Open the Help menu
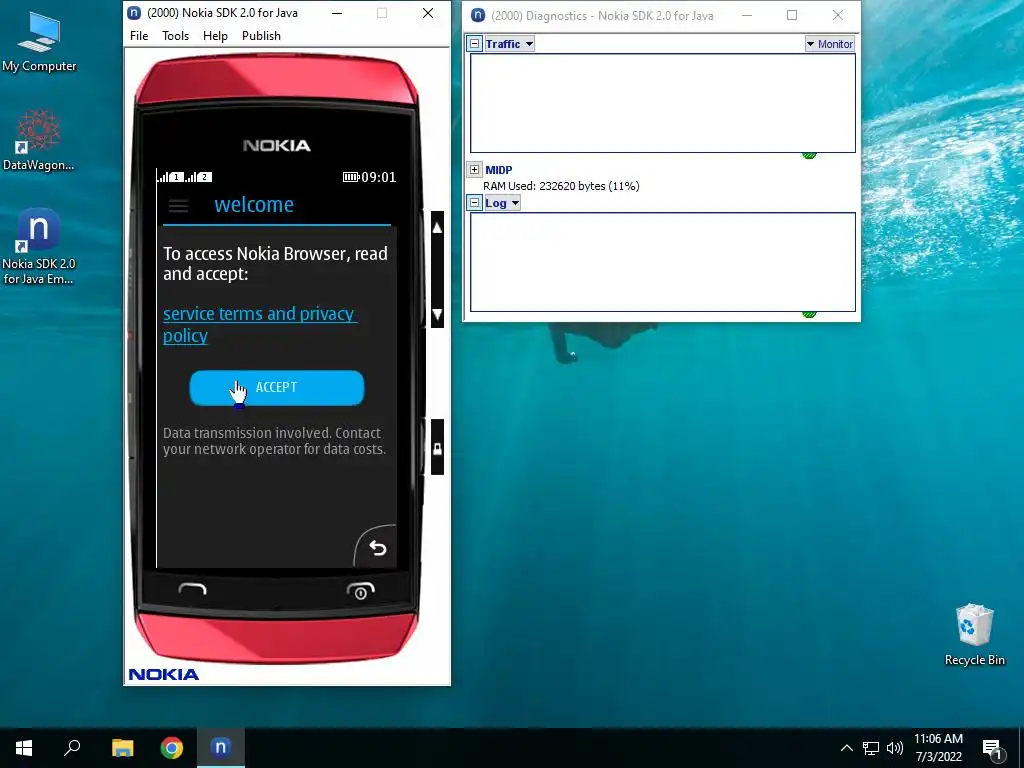This screenshot has width=1024, height=768. pos(215,36)
